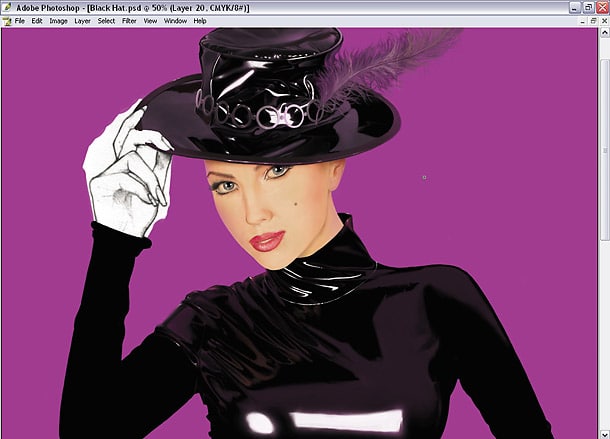The width and height of the screenshot is (610, 439).
Task: Open the Filter menu
Action: [129, 21]
